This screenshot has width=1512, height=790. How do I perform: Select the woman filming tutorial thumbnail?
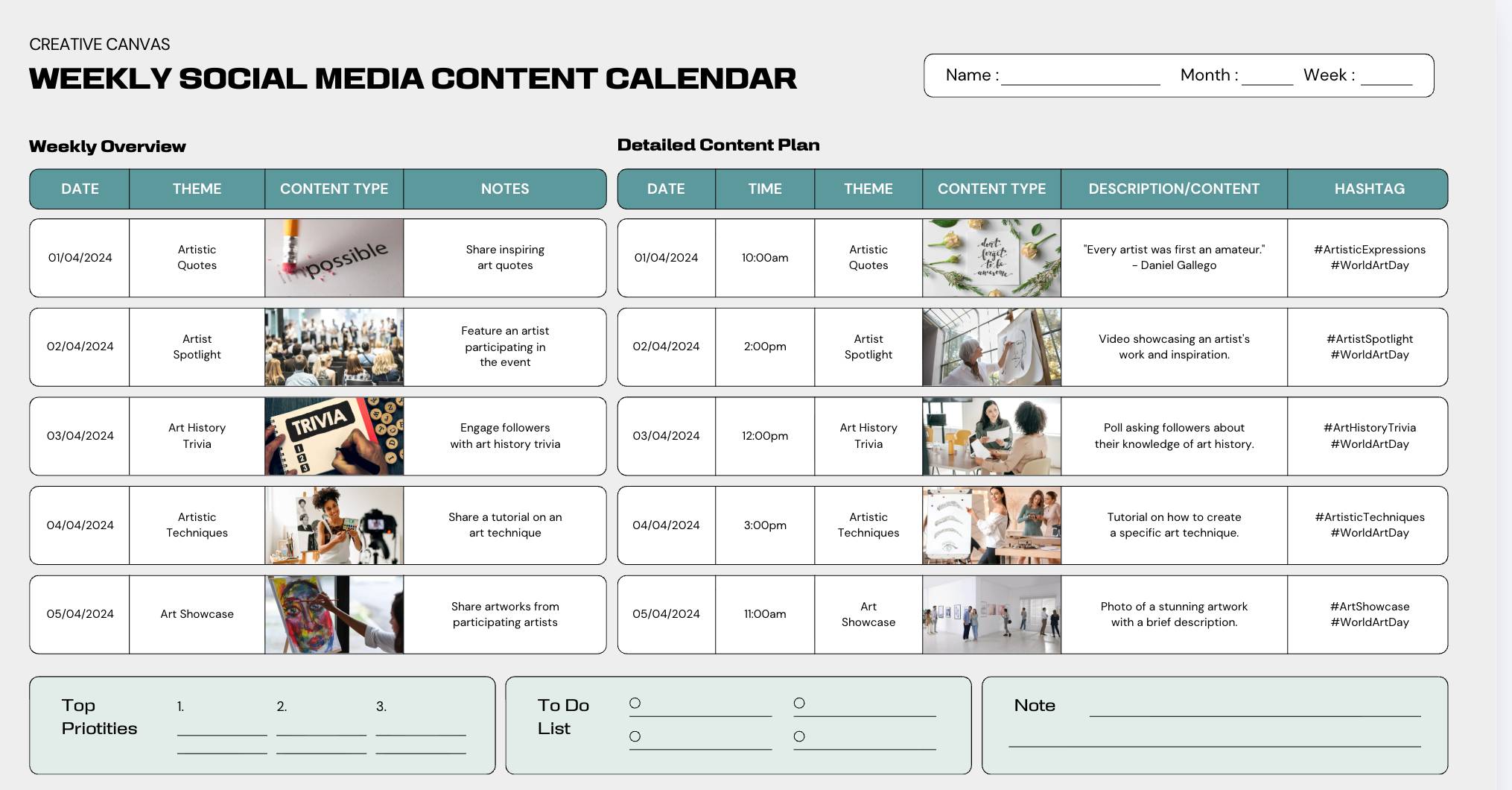click(x=334, y=525)
